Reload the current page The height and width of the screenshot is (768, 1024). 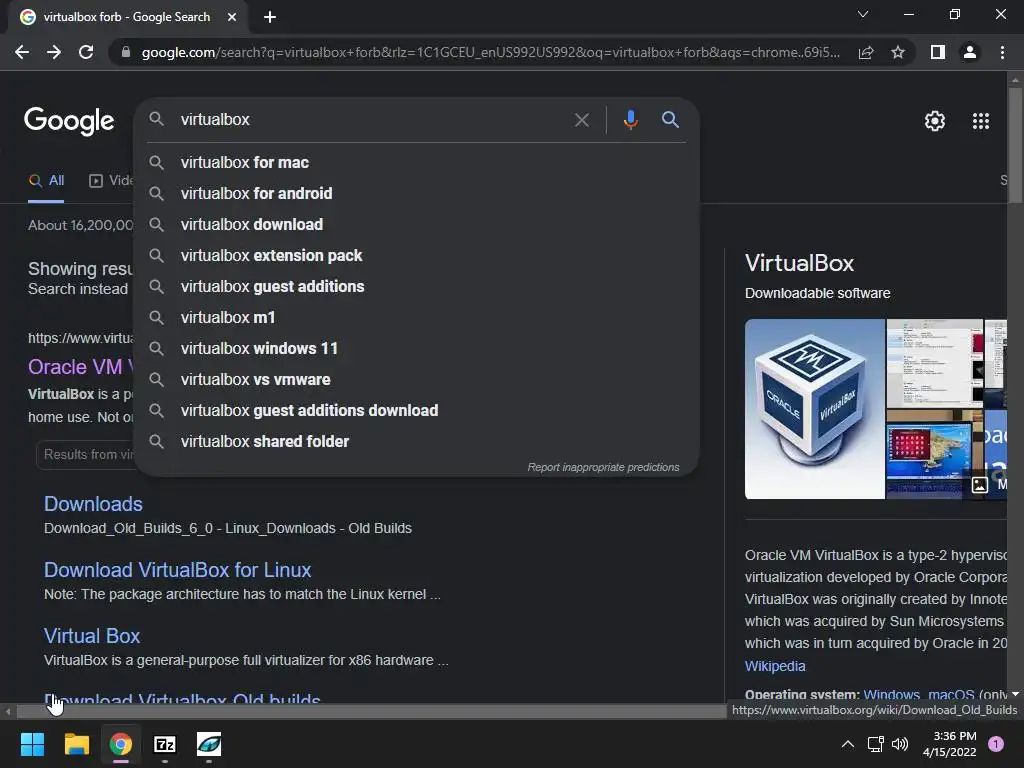(86, 52)
